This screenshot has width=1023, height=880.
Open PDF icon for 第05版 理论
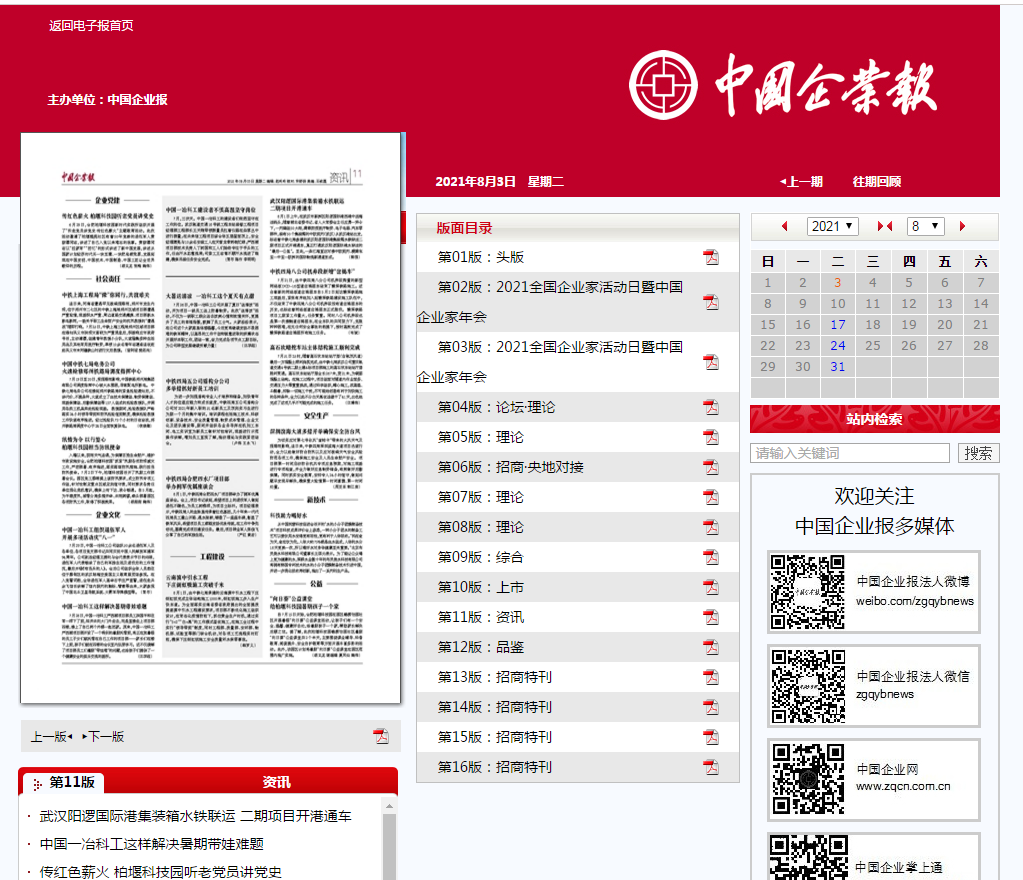710,437
